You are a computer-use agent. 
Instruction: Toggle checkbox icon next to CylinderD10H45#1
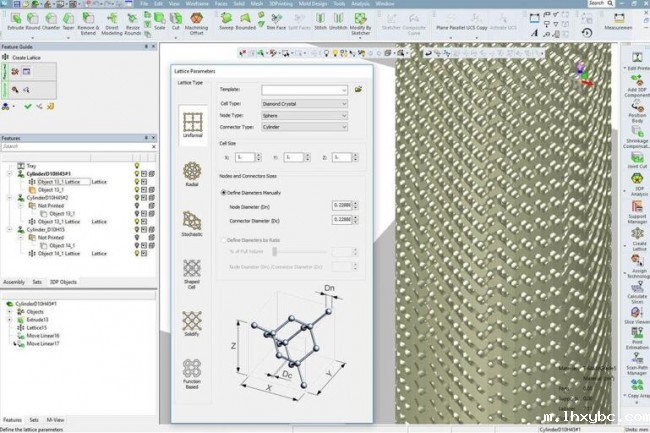(144, 174)
